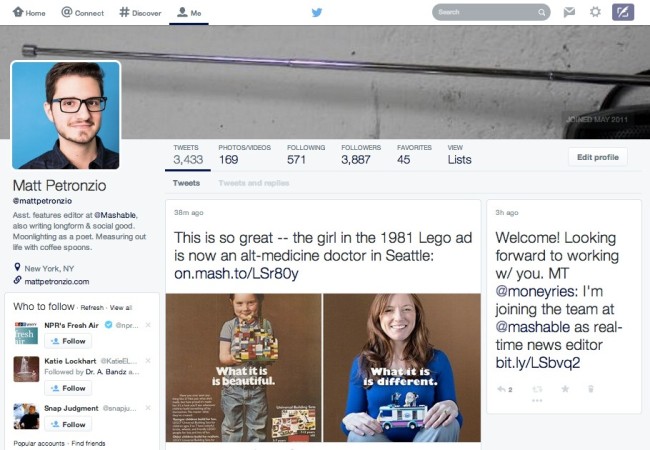This screenshot has width=650, height=450.
Task: Reply to the Welcome tweet
Action: [502, 389]
